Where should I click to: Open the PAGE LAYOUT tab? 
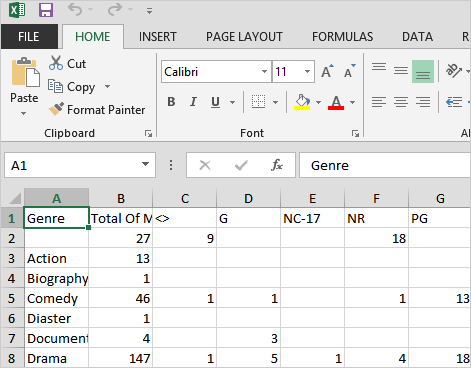pos(244,37)
